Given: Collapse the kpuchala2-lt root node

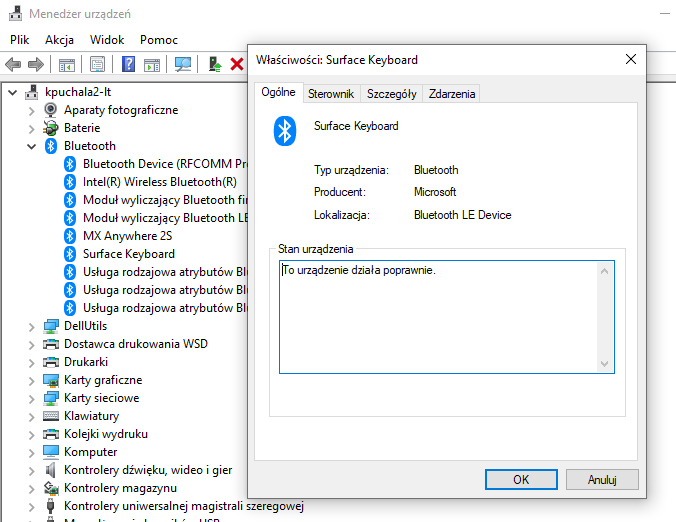Looking at the screenshot, I should point(13,92).
